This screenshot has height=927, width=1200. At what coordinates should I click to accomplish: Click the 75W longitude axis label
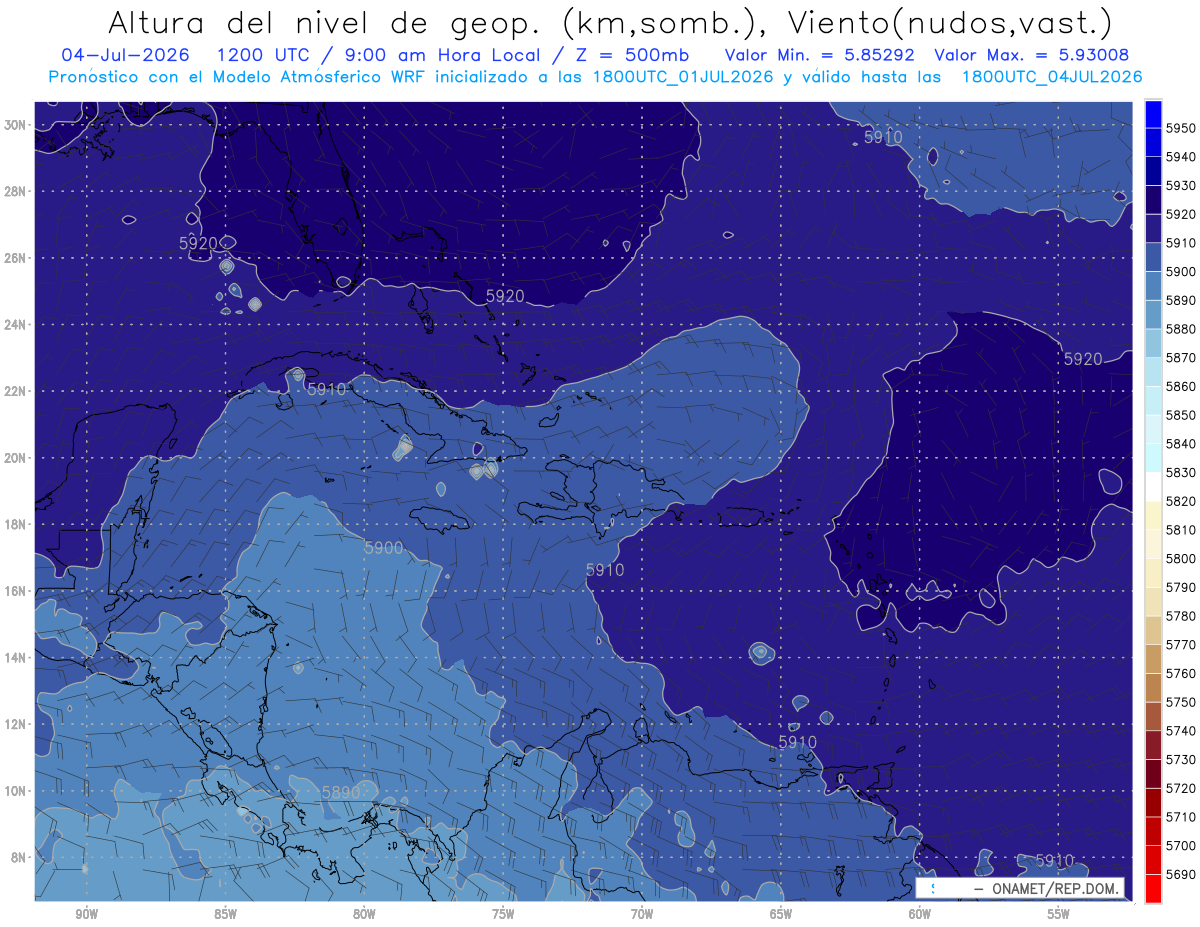[503, 913]
